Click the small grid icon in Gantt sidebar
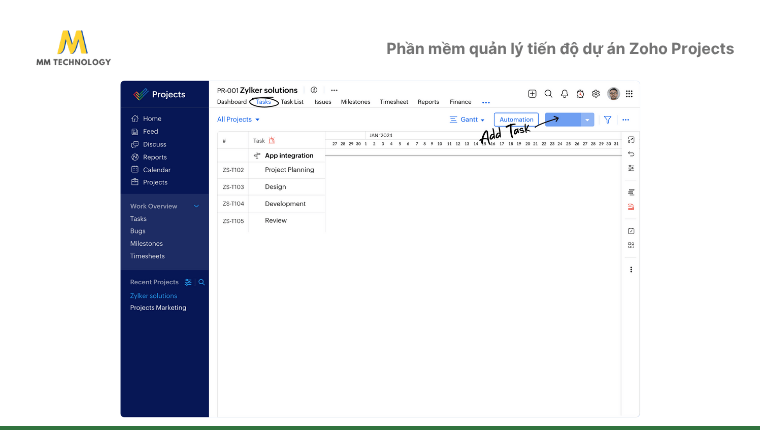 631,245
